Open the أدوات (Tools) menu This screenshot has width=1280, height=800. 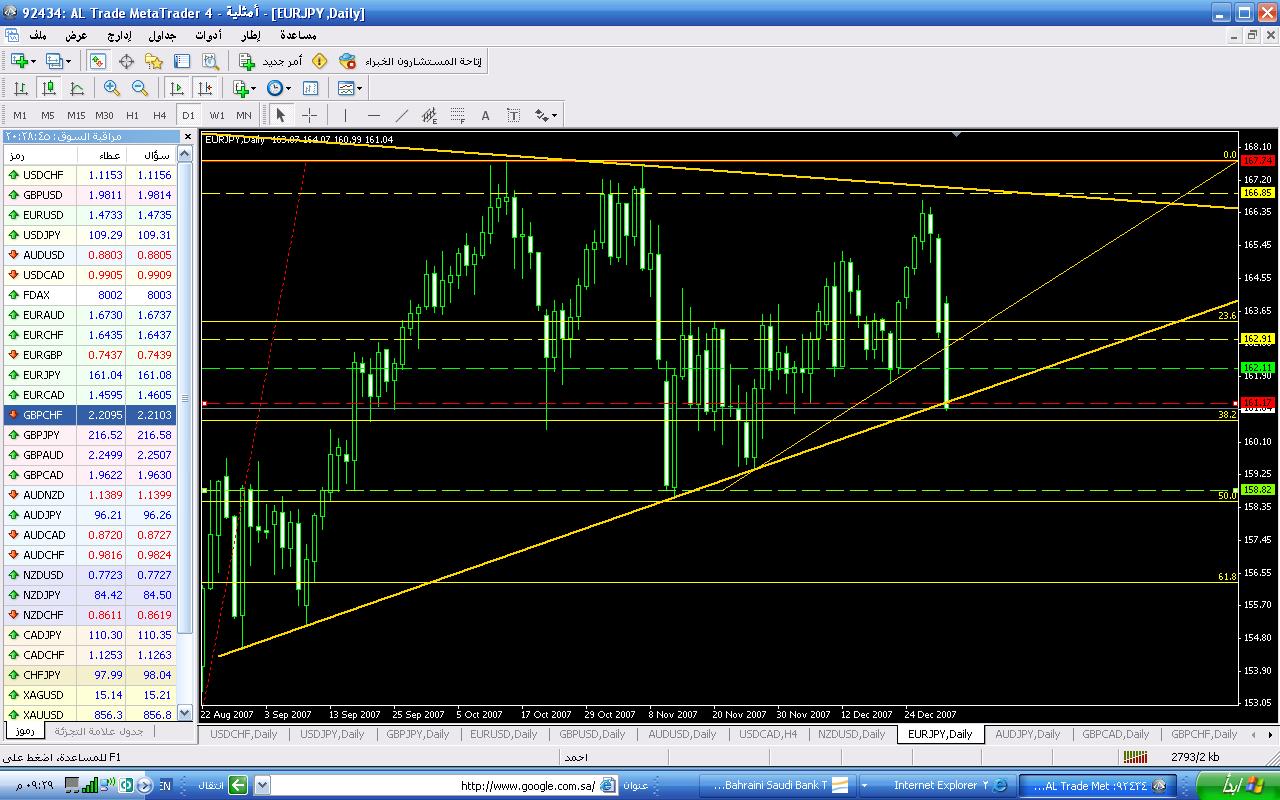[x=208, y=35]
